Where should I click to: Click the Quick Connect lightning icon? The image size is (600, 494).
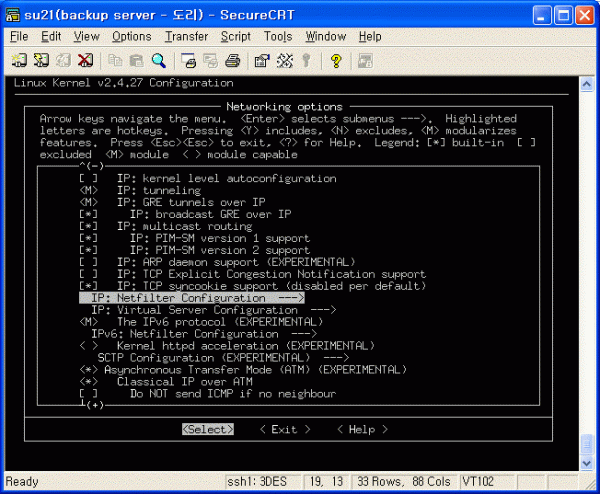coord(41,60)
